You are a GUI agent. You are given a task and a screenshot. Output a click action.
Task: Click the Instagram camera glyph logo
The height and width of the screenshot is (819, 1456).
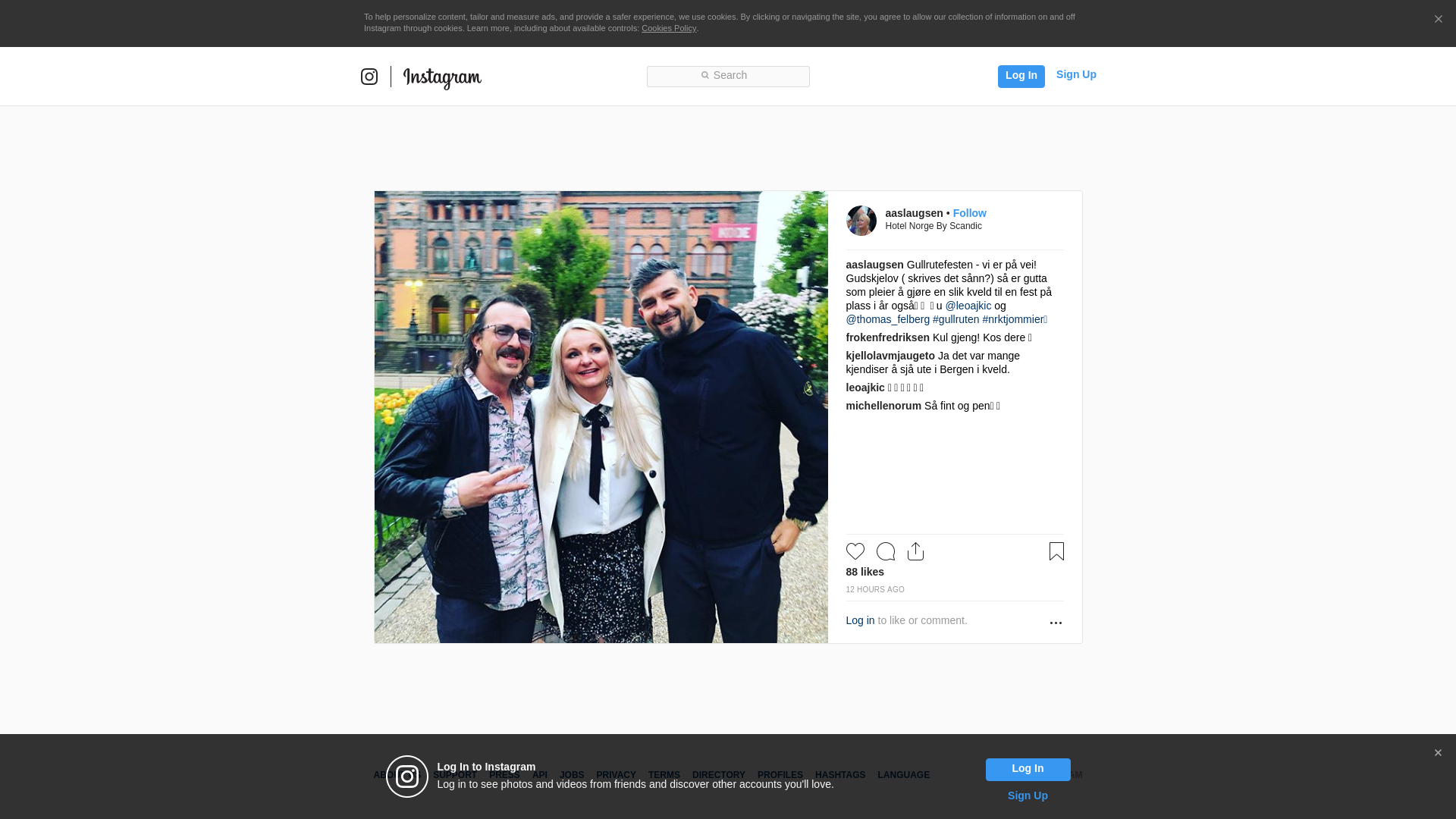(369, 77)
